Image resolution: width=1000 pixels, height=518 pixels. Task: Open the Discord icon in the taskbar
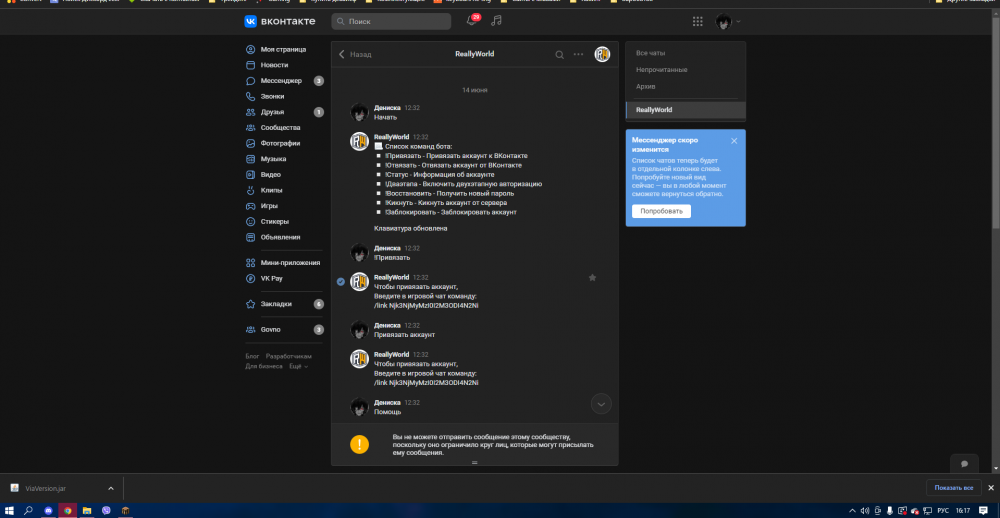click(x=48, y=511)
